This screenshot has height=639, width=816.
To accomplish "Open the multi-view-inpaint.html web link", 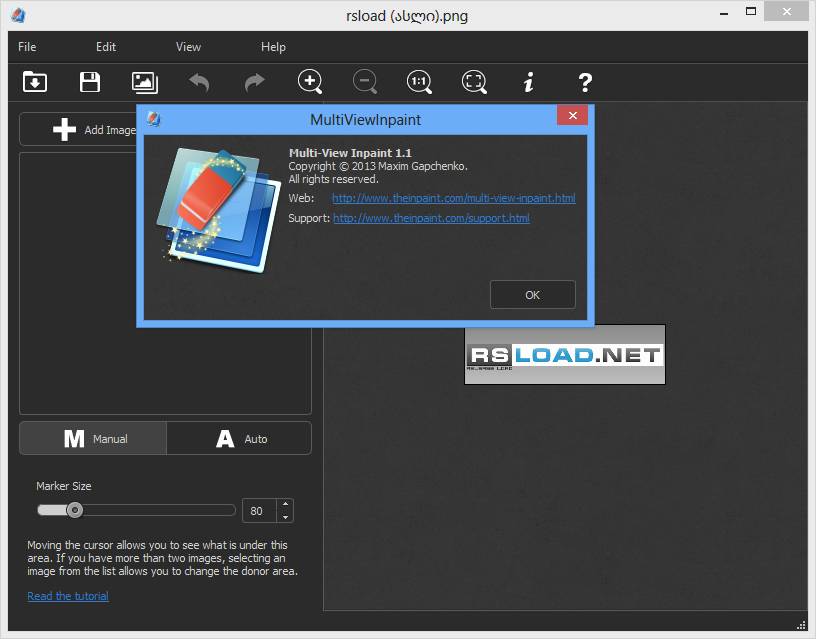I will [x=454, y=198].
